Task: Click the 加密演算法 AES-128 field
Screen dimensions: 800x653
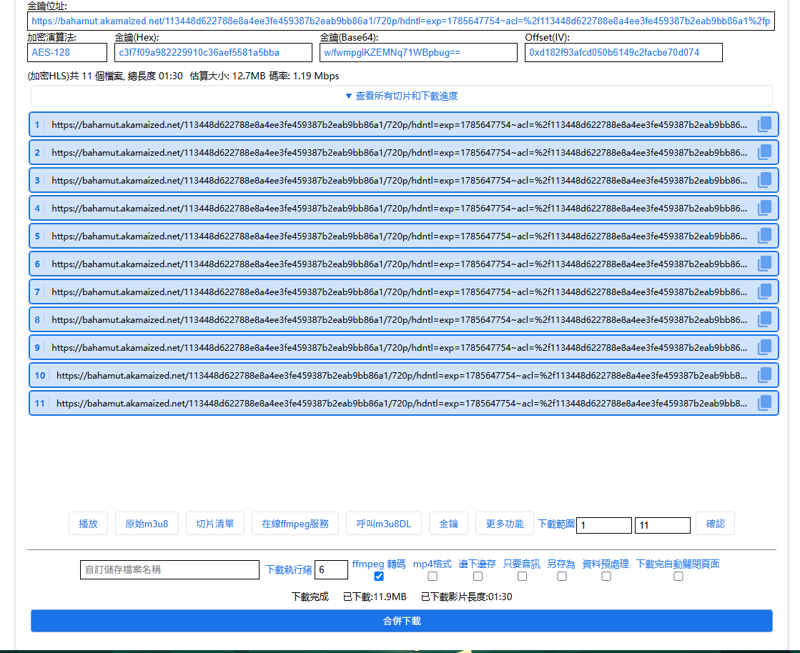Action: 67,53
